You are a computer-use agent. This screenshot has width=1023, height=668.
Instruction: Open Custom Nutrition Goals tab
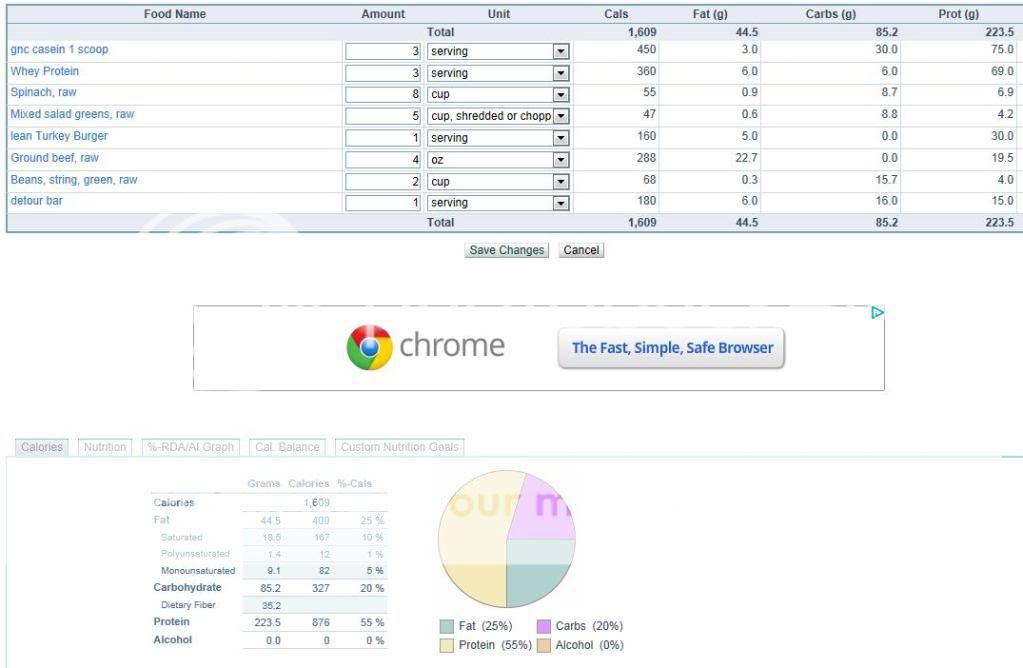coord(399,447)
